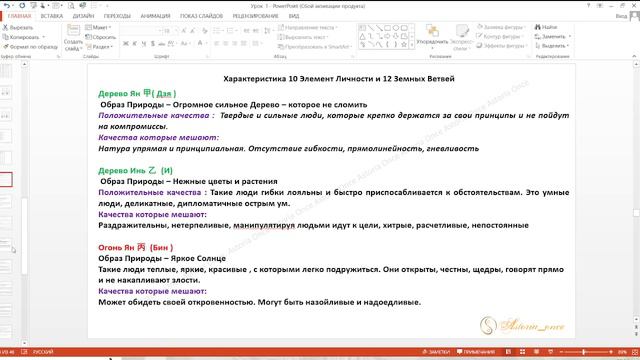Viewport: 640px width, 360px height.
Task: Open the font name combo box
Action: tap(141, 31)
